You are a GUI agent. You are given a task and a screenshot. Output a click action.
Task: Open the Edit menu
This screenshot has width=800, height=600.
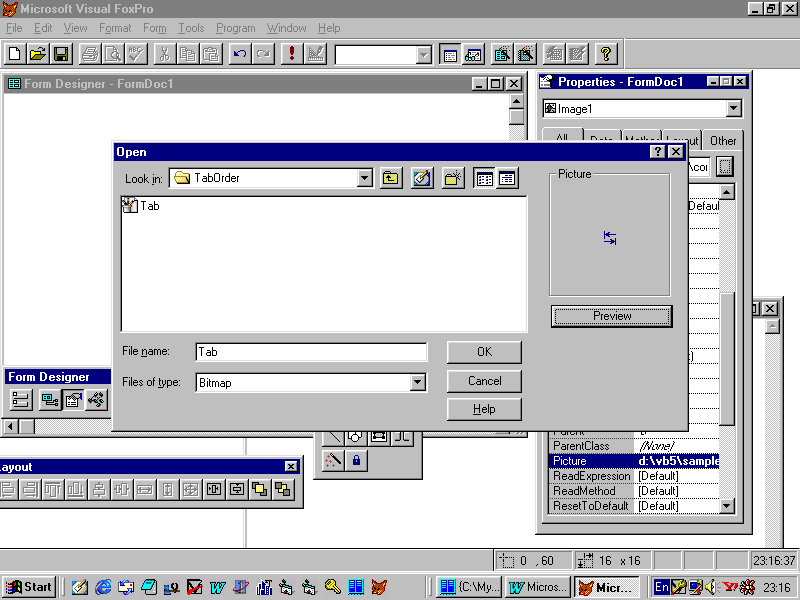[x=43, y=28]
